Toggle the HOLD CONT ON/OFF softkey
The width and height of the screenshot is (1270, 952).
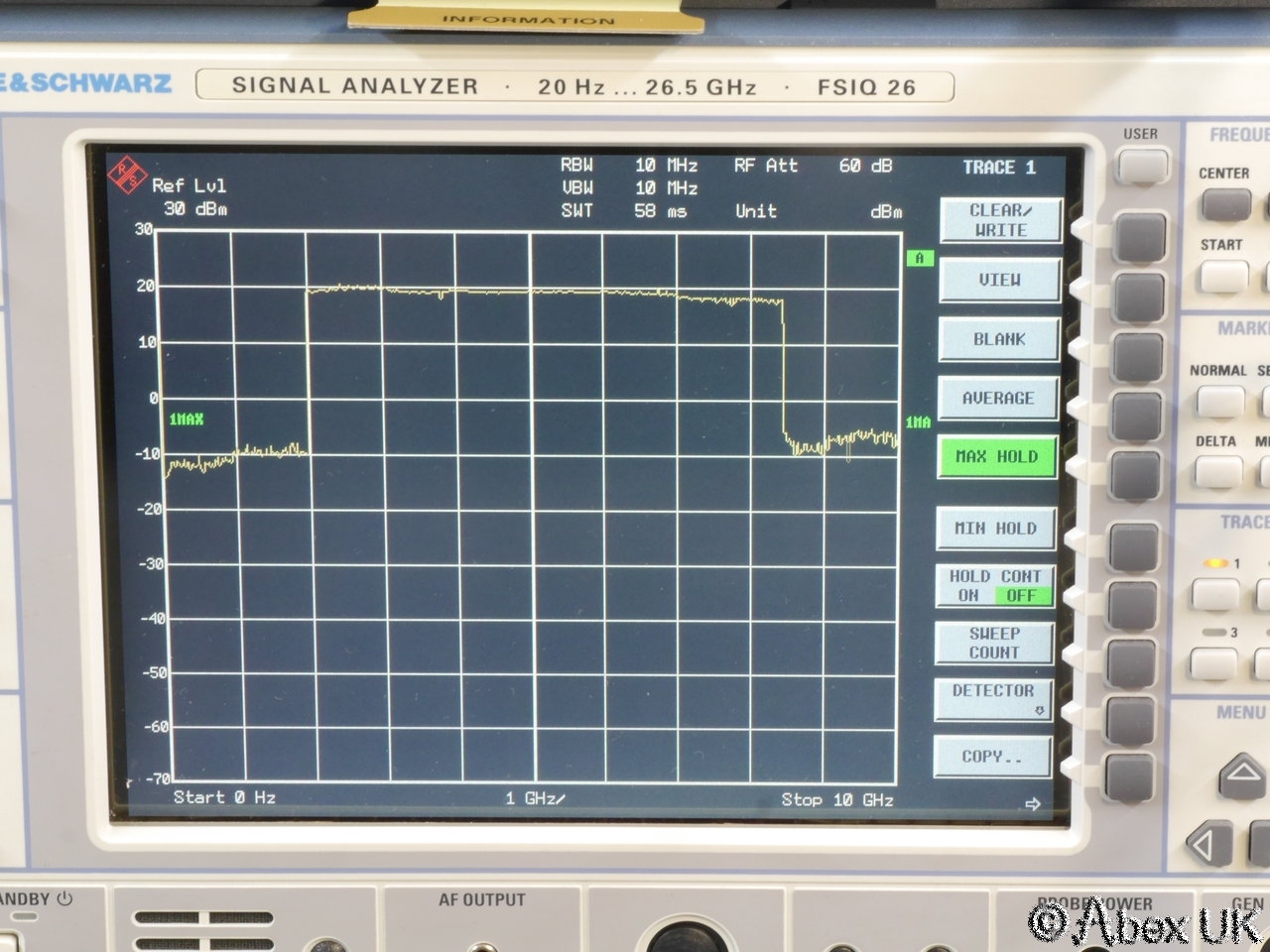coord(995,586)
